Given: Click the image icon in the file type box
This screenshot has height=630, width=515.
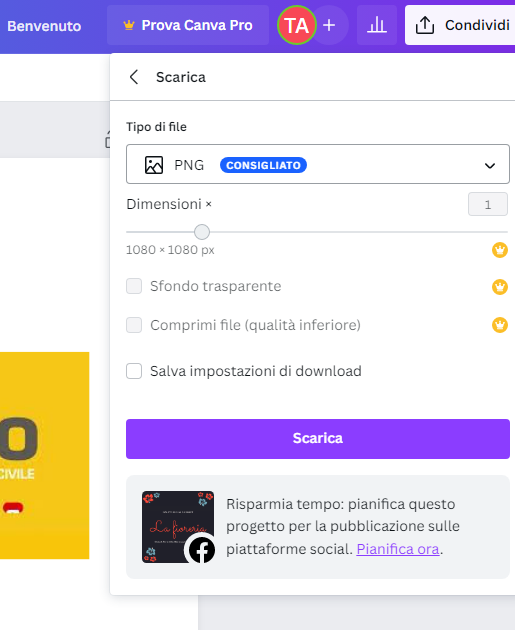Looking at the screenshot, I should tap(154, 165).
